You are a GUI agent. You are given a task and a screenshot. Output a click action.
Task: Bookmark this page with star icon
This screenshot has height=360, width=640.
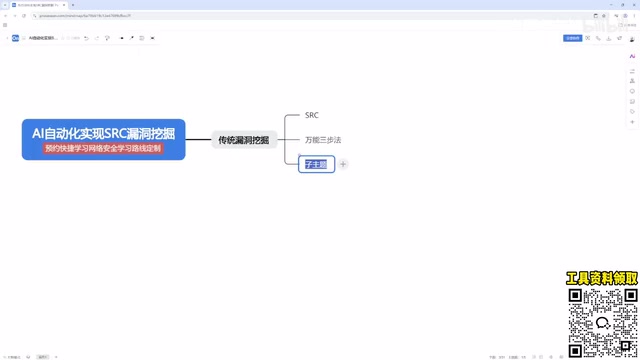tap(604, 16)
